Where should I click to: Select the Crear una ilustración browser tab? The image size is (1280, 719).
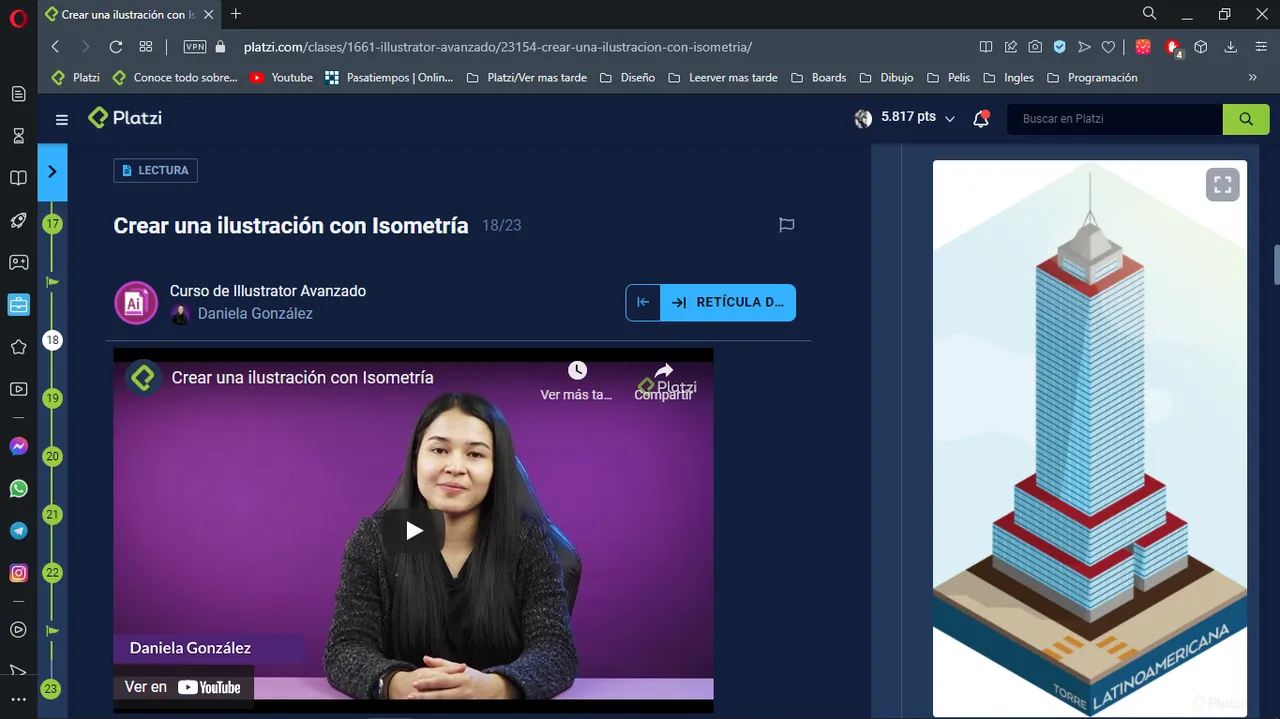pyautogui.click(x=128, y=15)
